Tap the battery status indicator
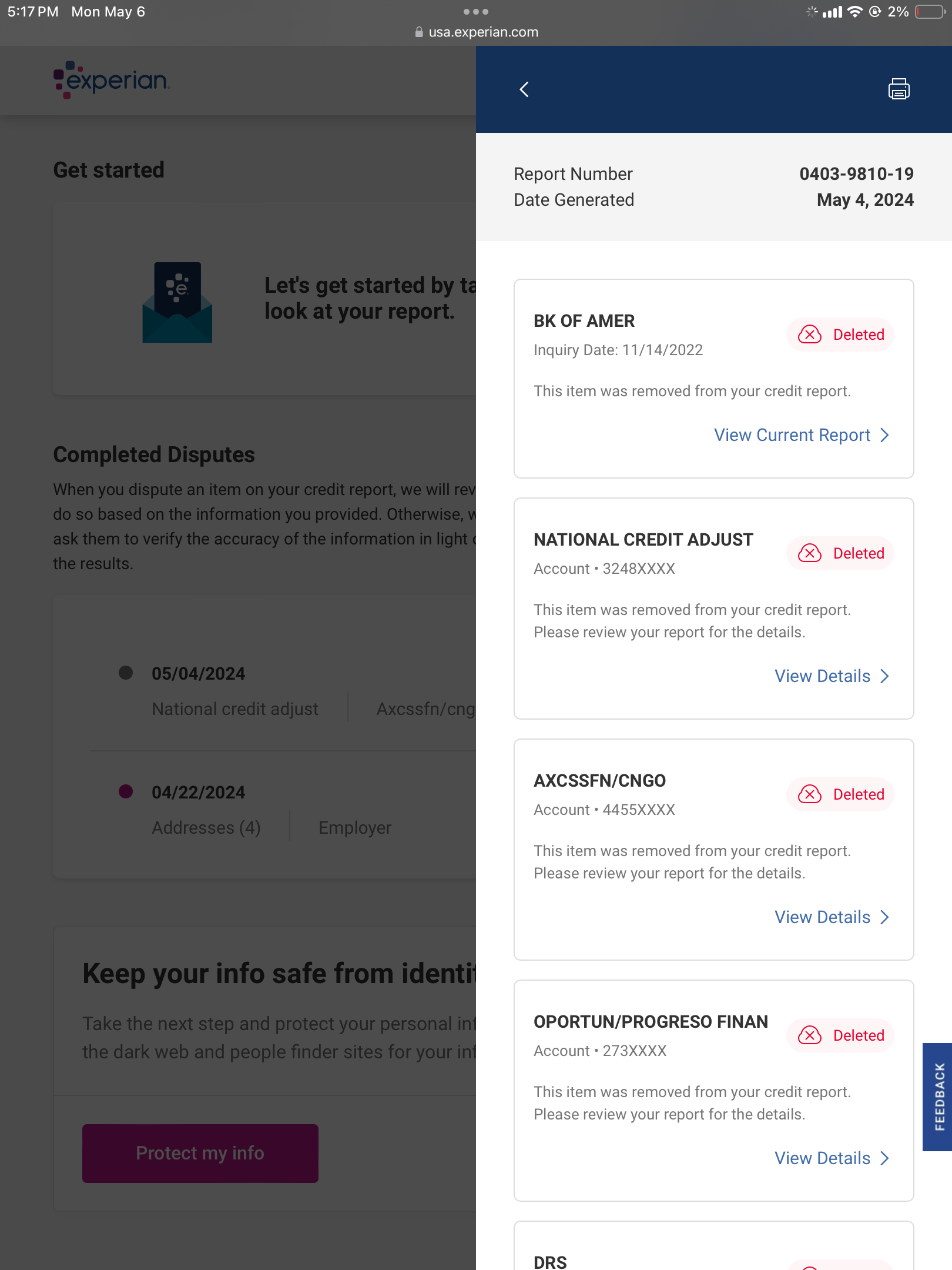 click(930, 12)
